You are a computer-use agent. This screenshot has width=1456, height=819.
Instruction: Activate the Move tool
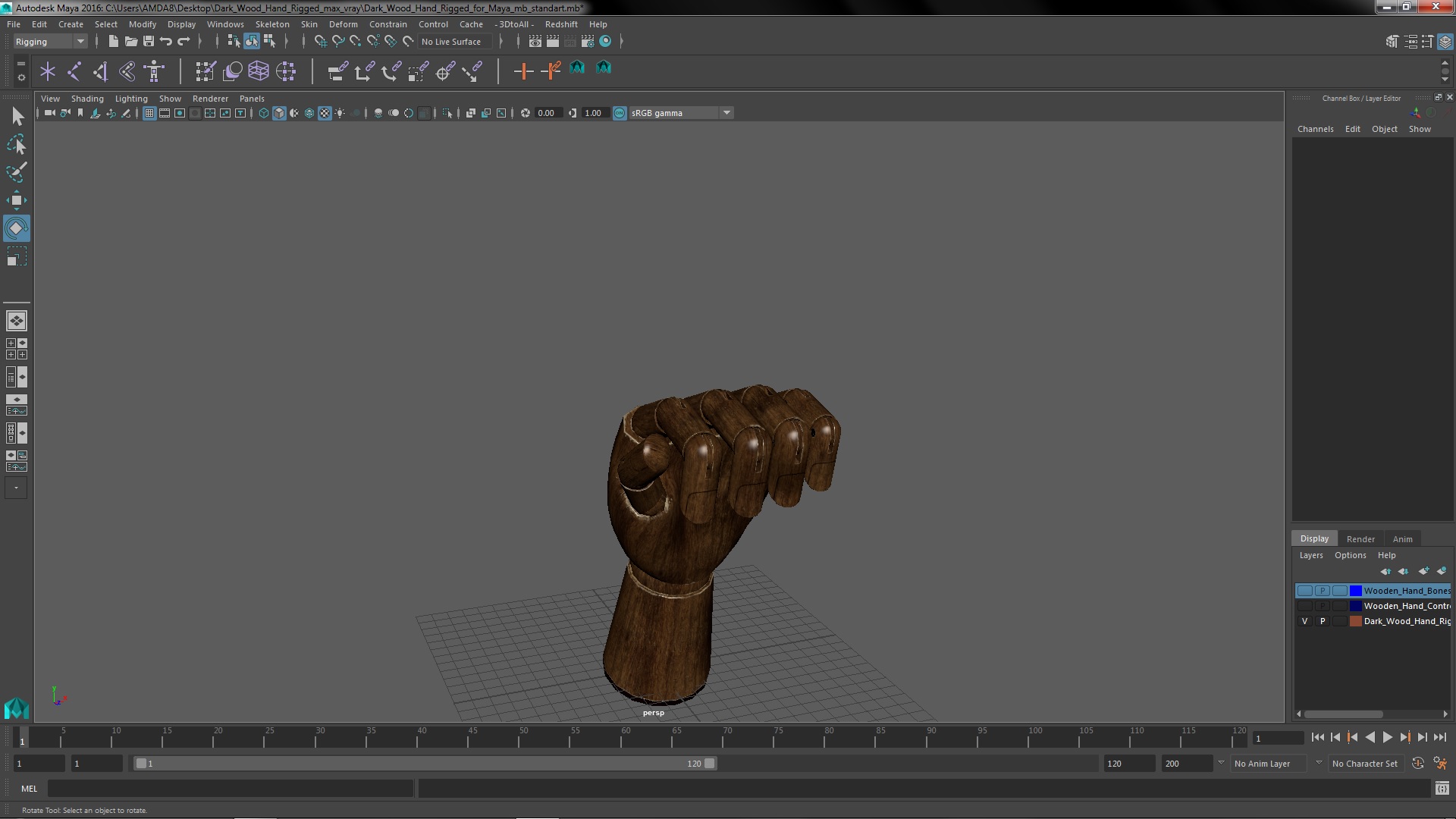(x=16, y=200)
